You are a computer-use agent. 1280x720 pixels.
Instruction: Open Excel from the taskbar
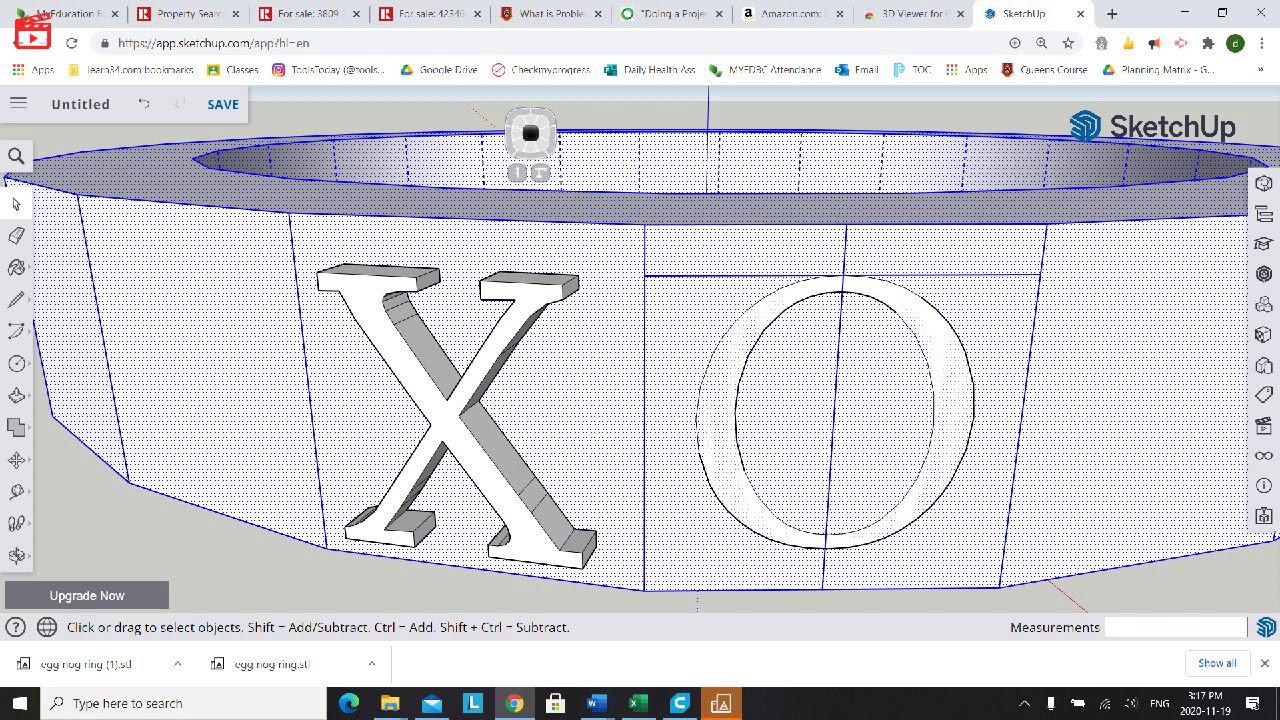637,703
